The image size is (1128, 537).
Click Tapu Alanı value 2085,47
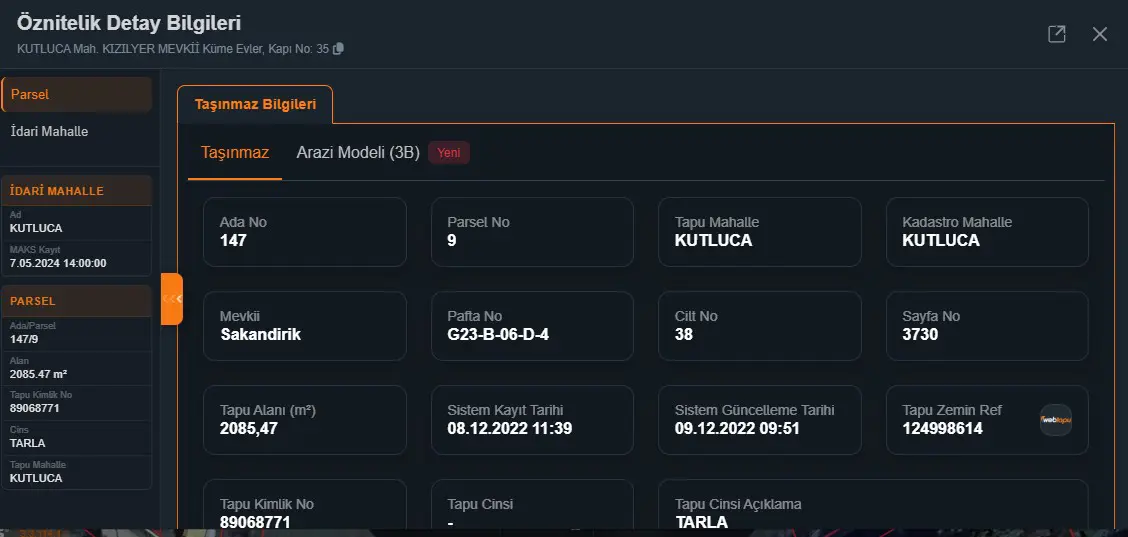click(x=249, y=429)
